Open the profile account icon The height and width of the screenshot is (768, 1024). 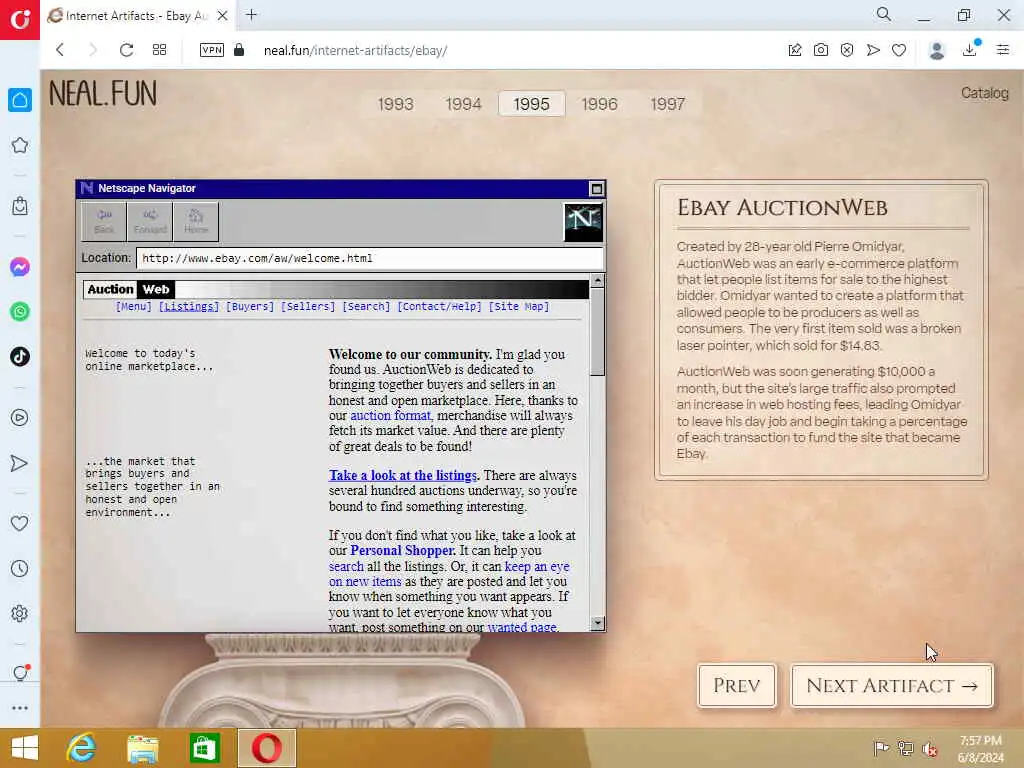click(937, 50)
